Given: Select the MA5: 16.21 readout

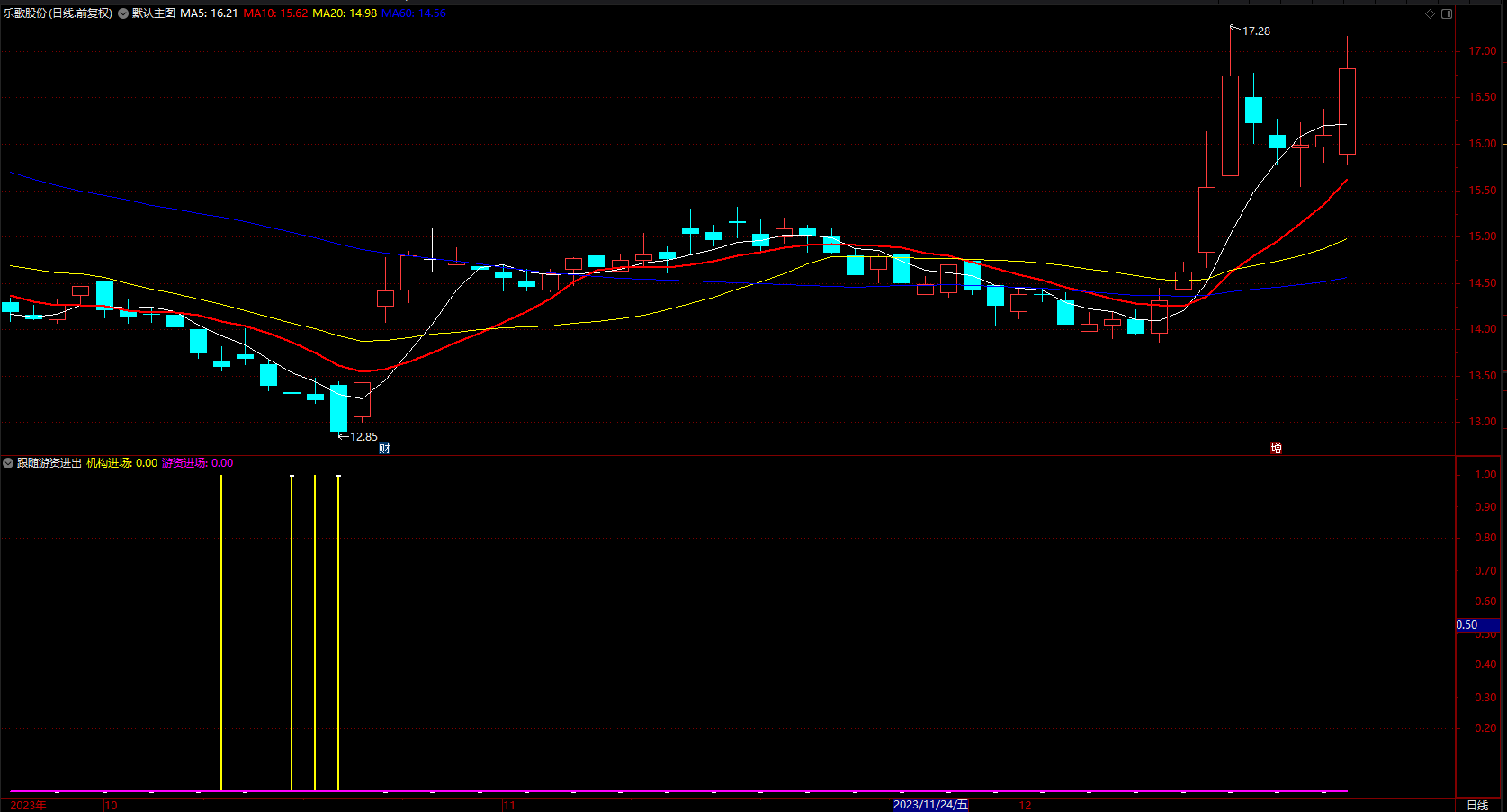Looking at the screenshot, I should (209, 13).
